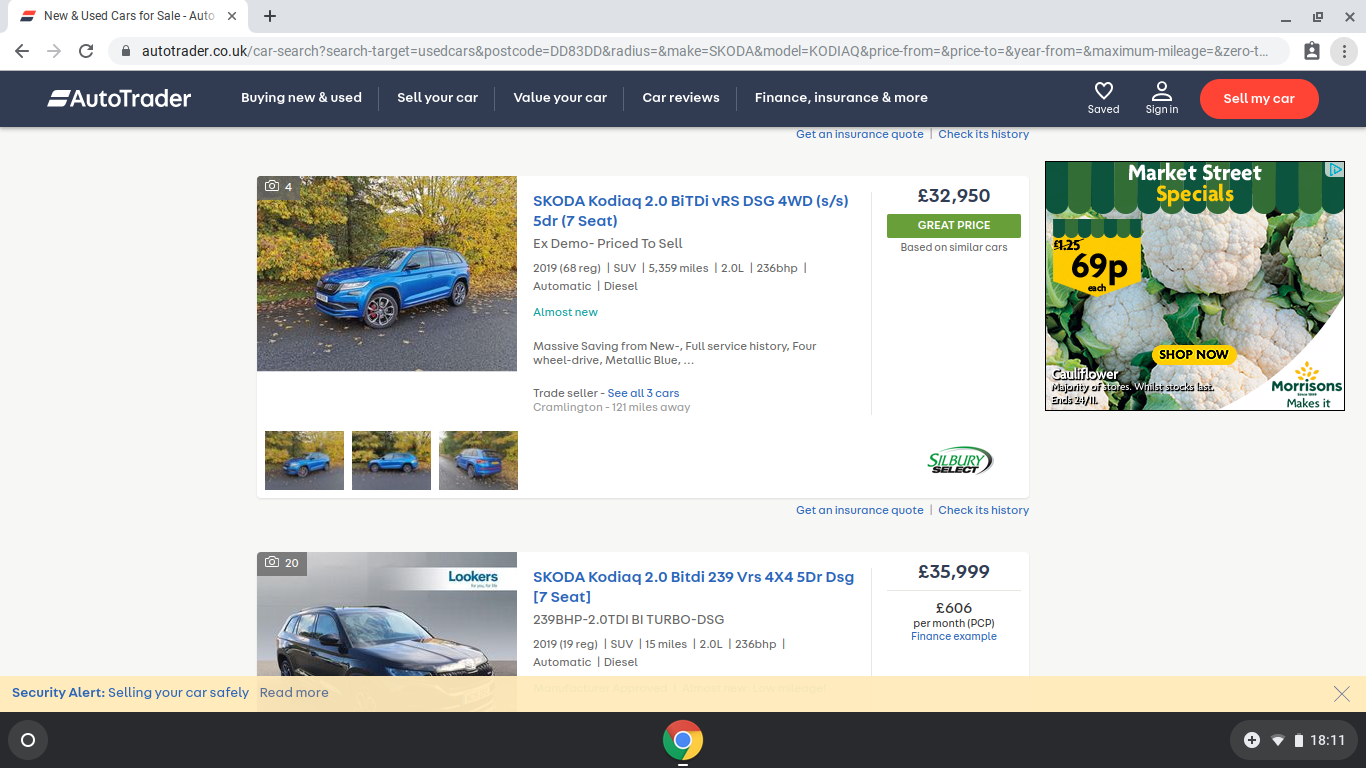Reload the page

pos(86,51)
